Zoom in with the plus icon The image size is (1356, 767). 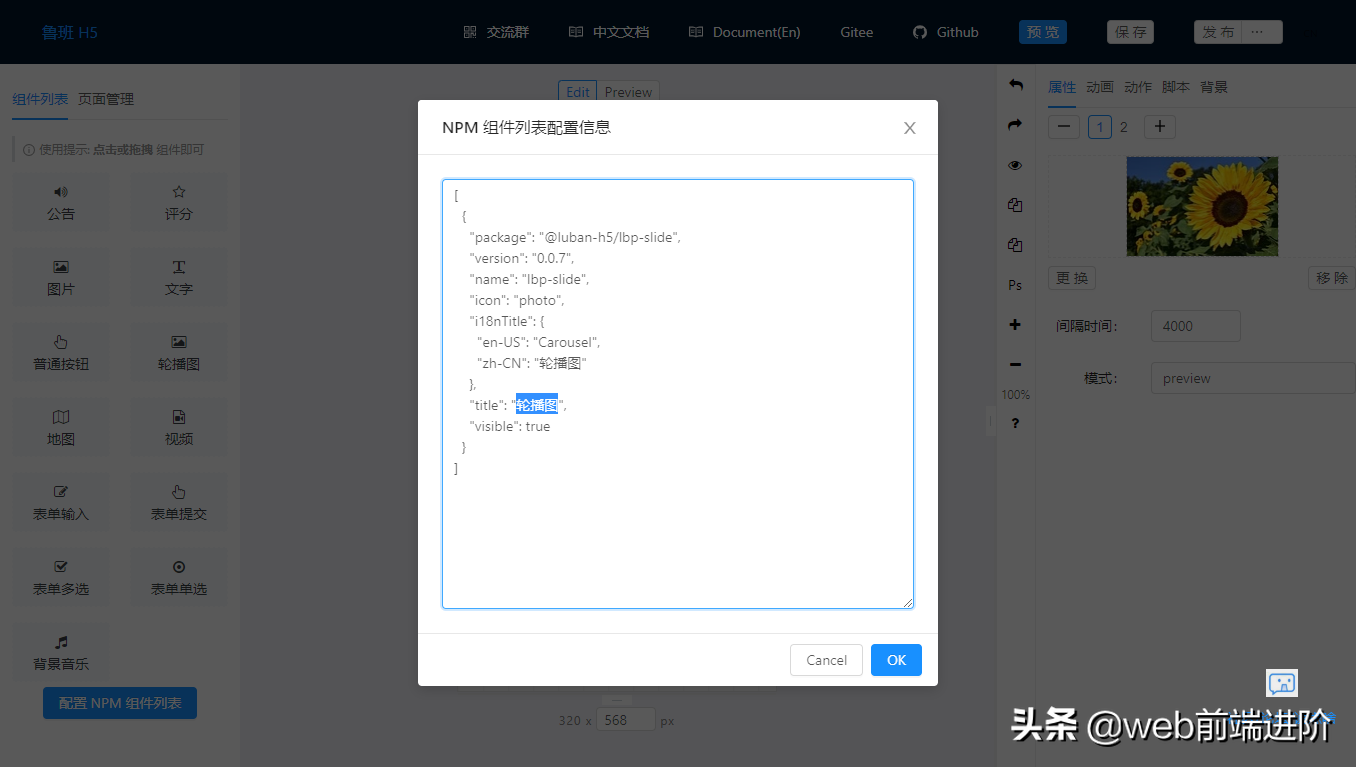point(1015,325)
